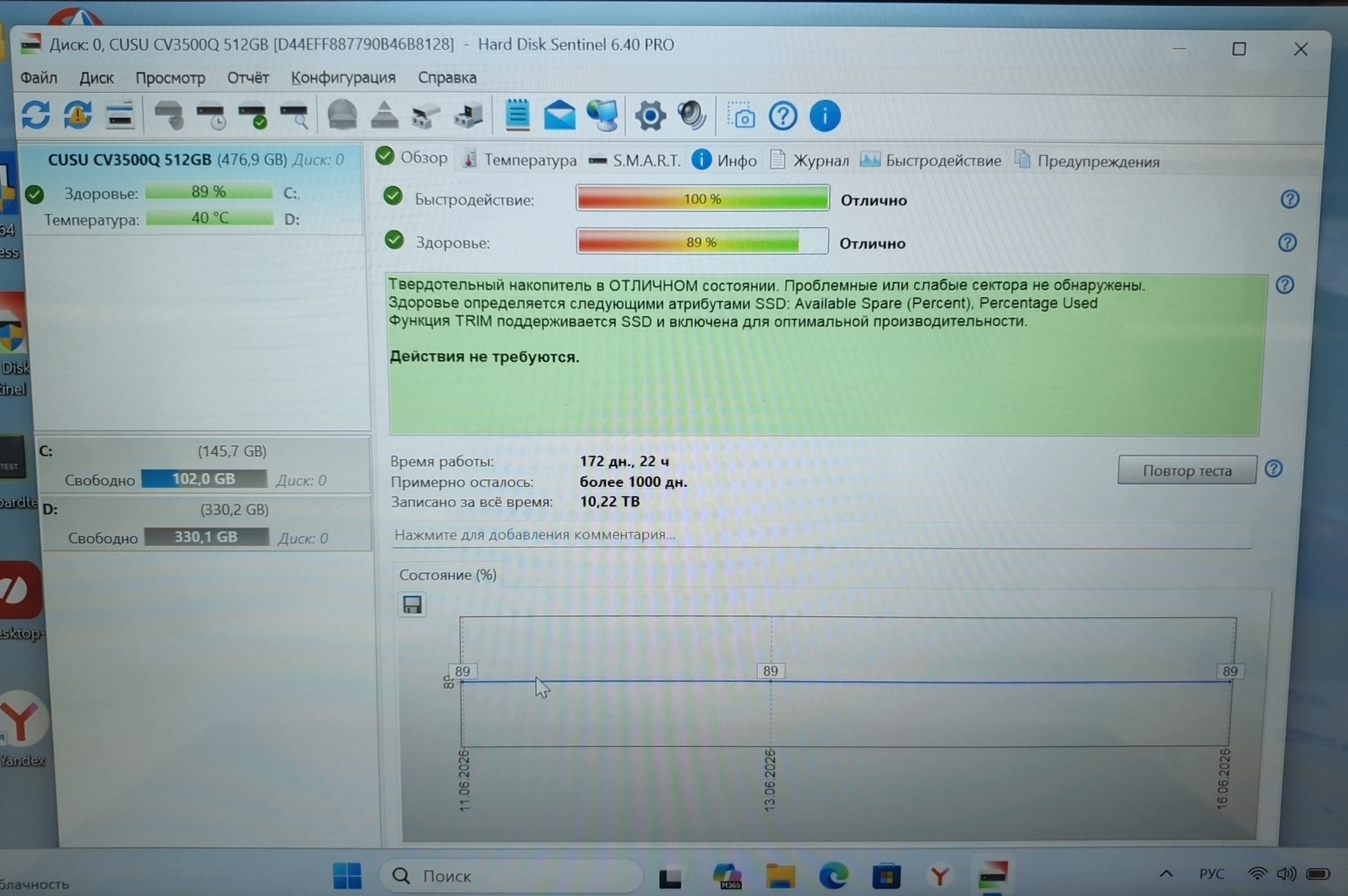The height and width of the screenshot is (896, 1348).
Task: Click the disk with stethoscope toolbar icon
Action: click(169, 116)
